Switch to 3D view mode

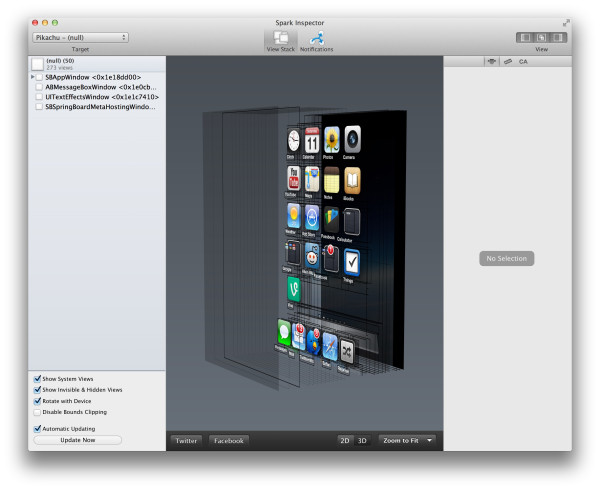362,440
